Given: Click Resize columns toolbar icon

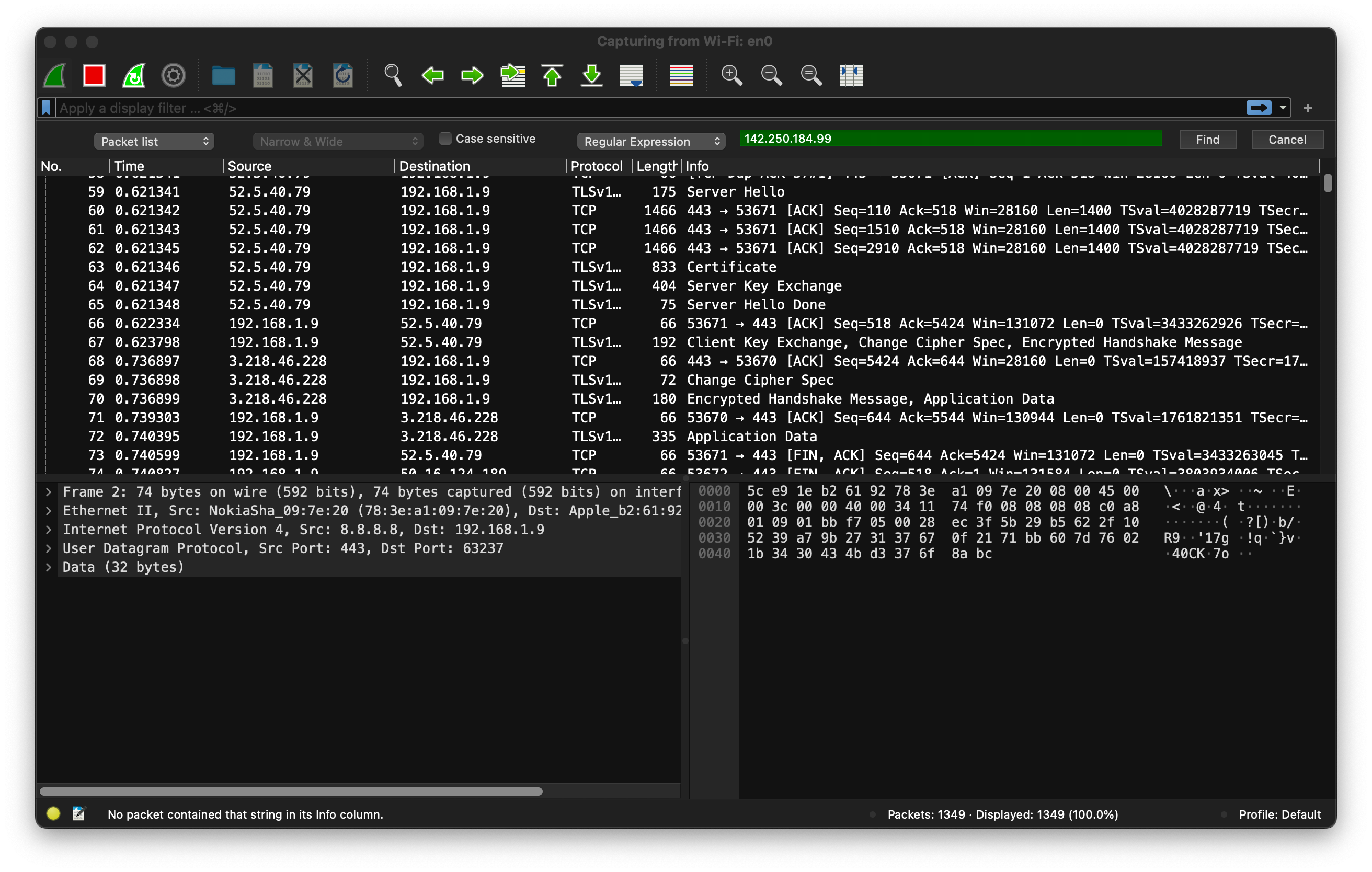Looking at the screenshot, I should tap(851, 75).
